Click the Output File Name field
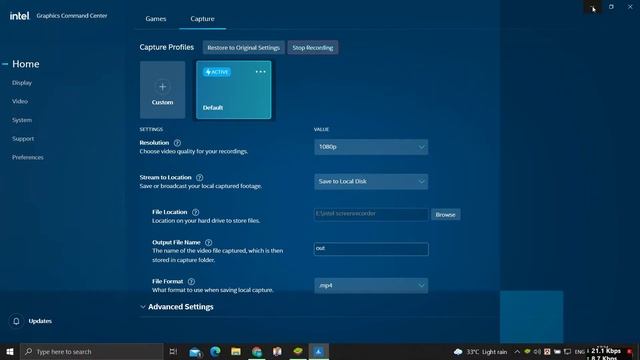This screenshot has width=640, height=360. coord(371,249)
